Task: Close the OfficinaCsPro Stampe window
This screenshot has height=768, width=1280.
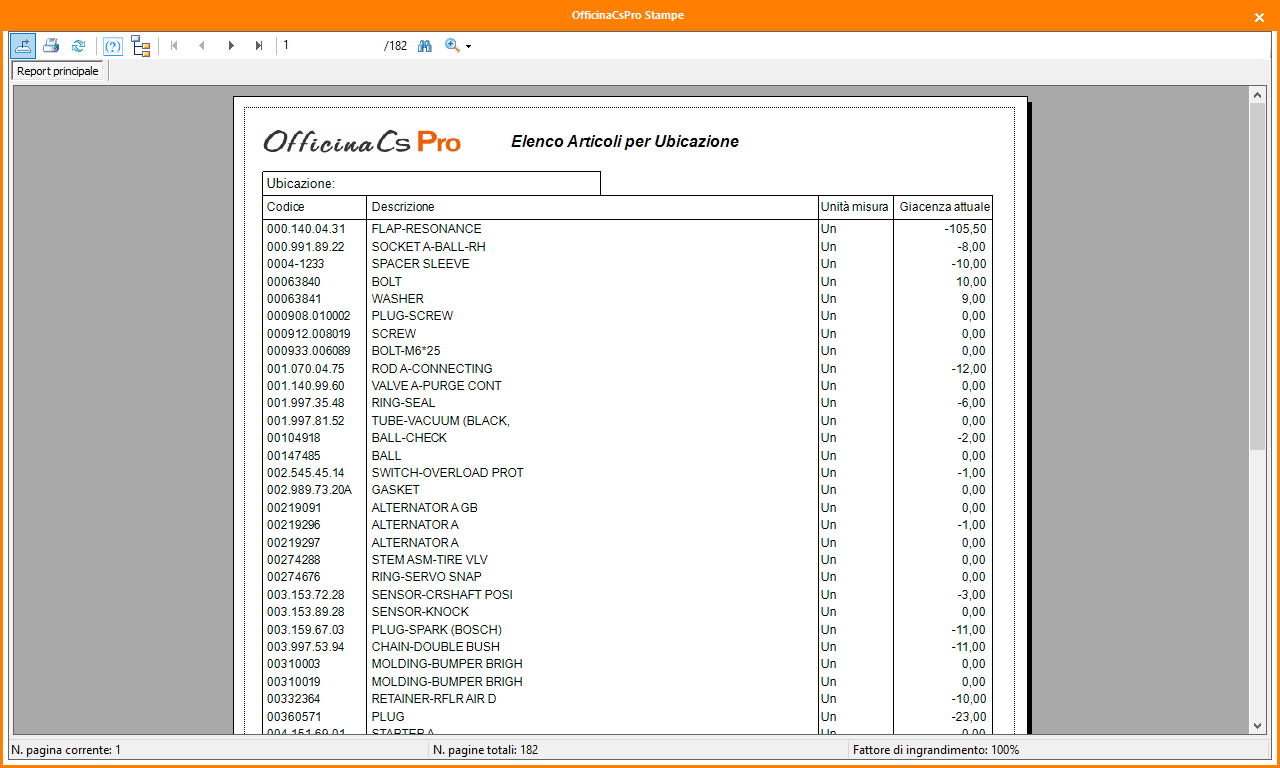Action: (x=1259, y=17)
